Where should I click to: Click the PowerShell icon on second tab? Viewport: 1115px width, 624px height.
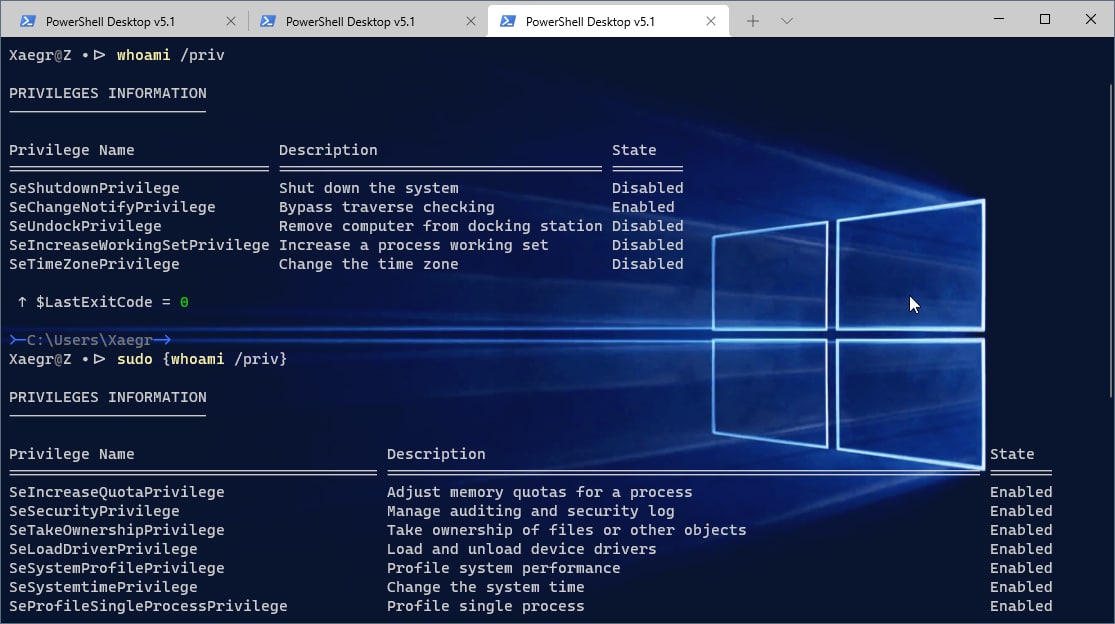[x=267, y=21]
